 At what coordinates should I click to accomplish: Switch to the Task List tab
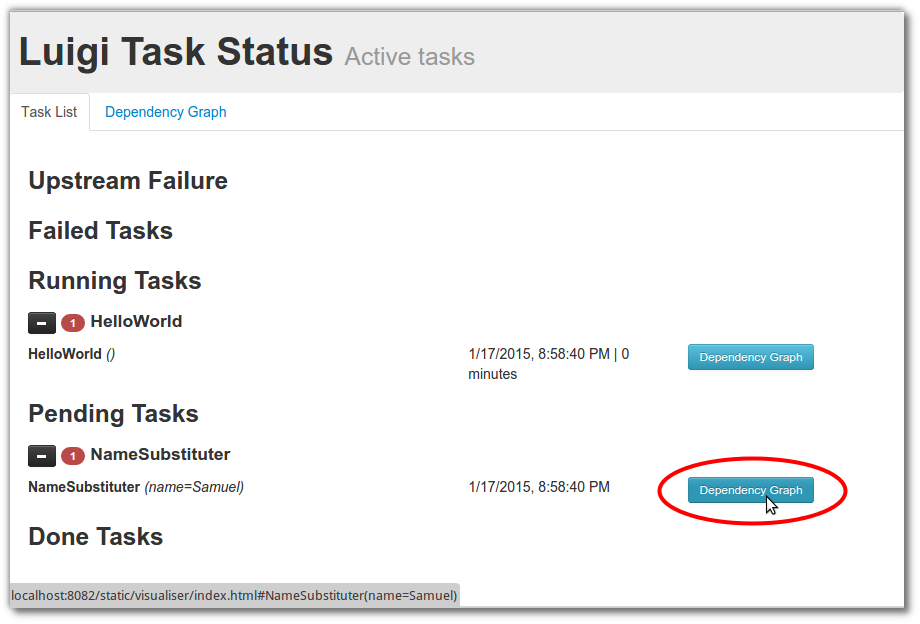(x=49, y=112)
